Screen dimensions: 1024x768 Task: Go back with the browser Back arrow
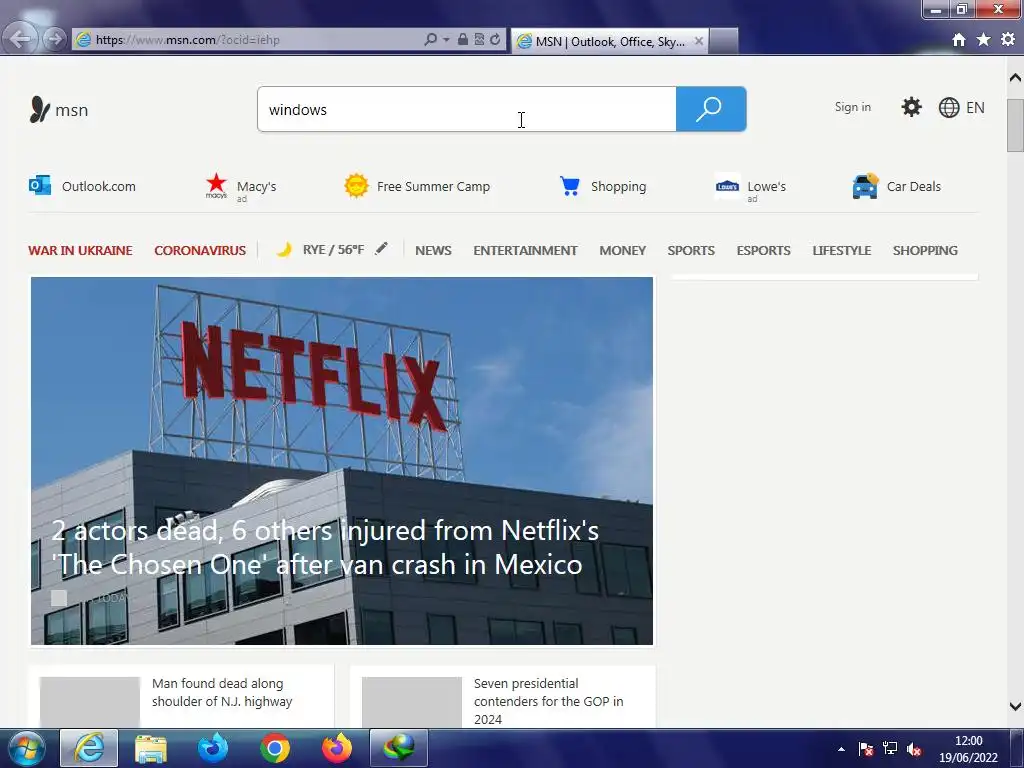coord(20,39)
